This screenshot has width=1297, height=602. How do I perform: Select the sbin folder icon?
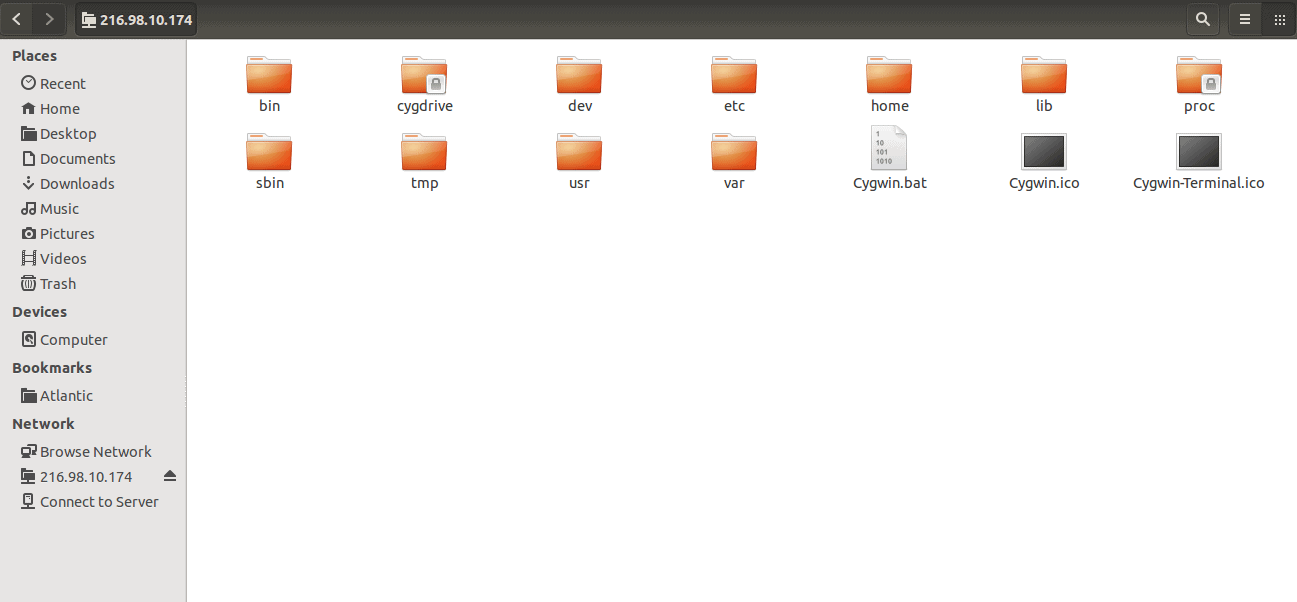coord(269,152)
